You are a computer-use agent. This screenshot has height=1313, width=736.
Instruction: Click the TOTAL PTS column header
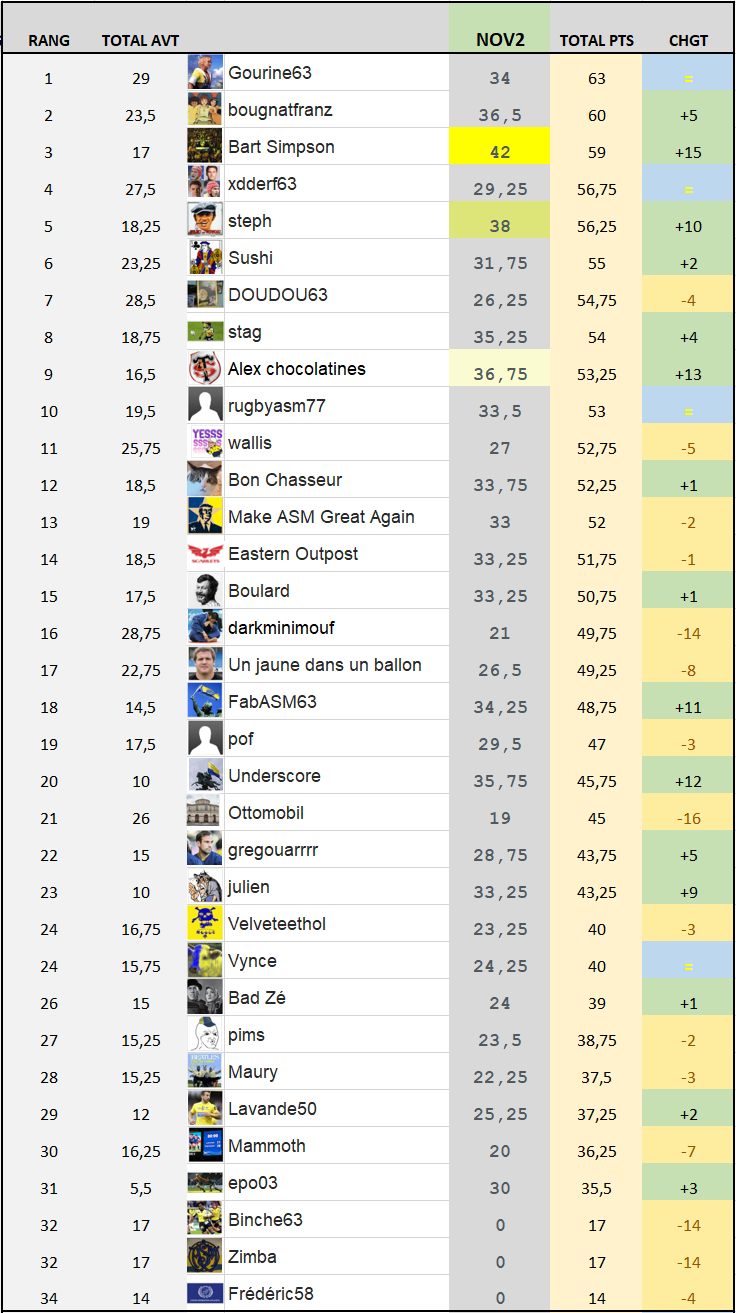[x=597, y=41]
